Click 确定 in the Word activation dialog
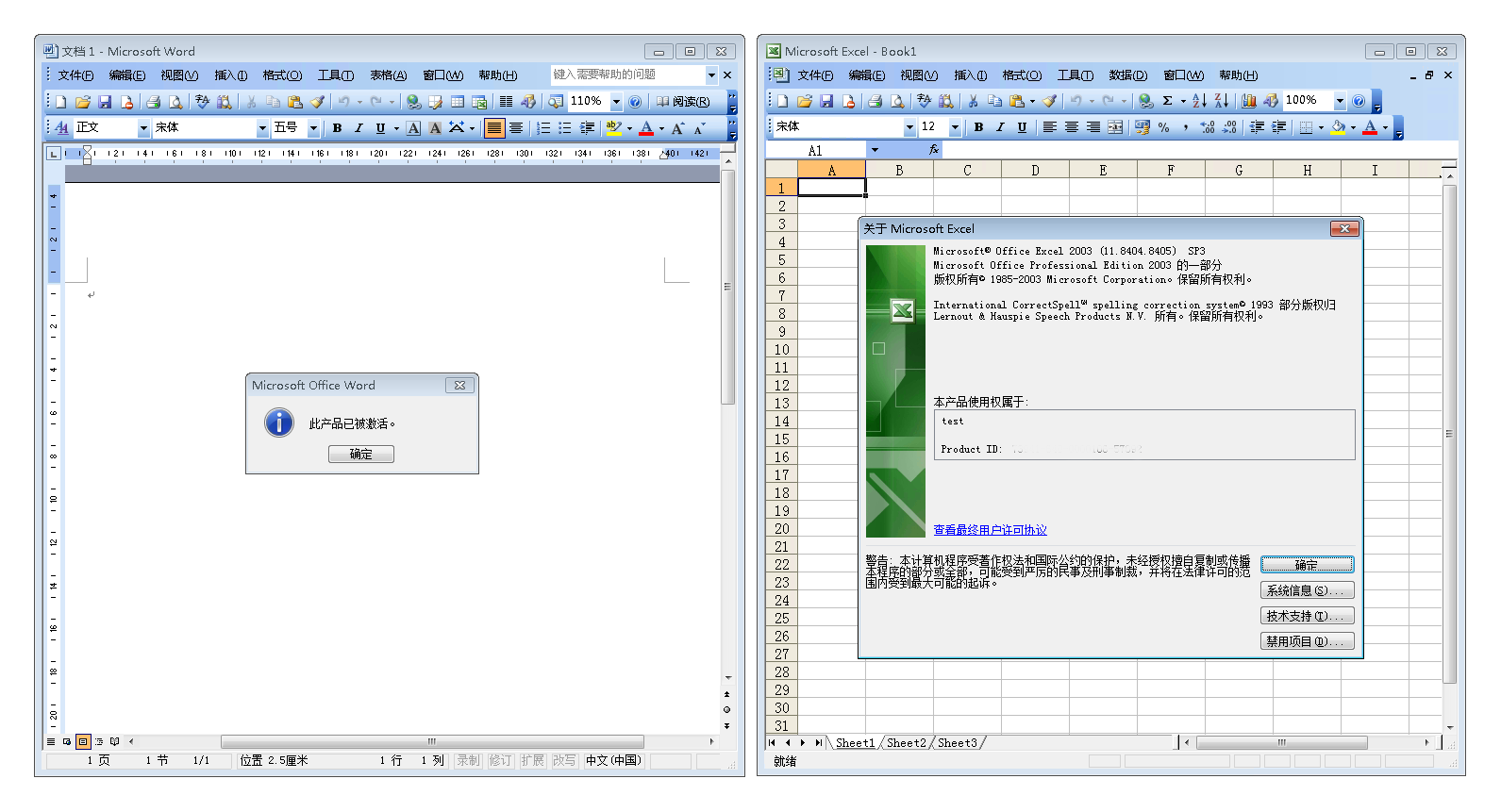The height and width of the screenshot is (812, 1501). 361,455
